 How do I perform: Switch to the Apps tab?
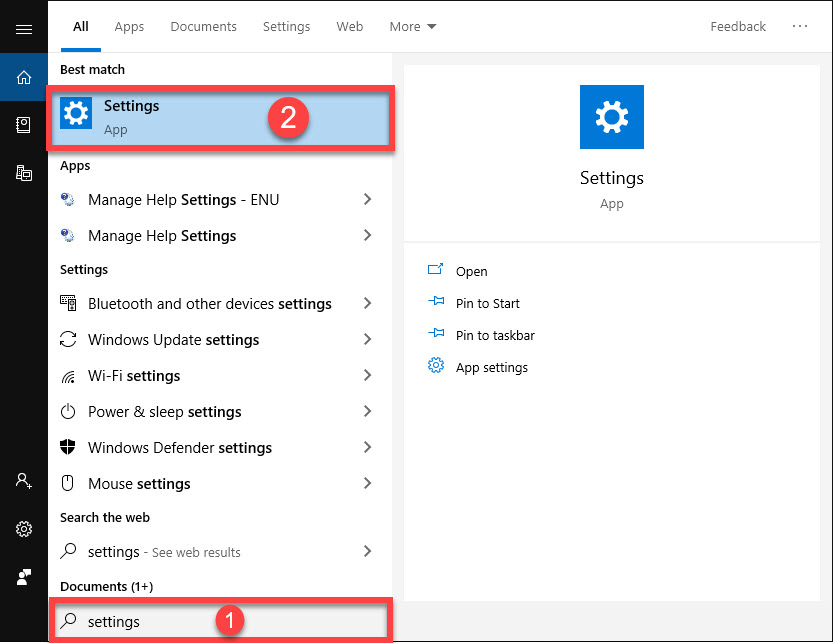(129, 27)
